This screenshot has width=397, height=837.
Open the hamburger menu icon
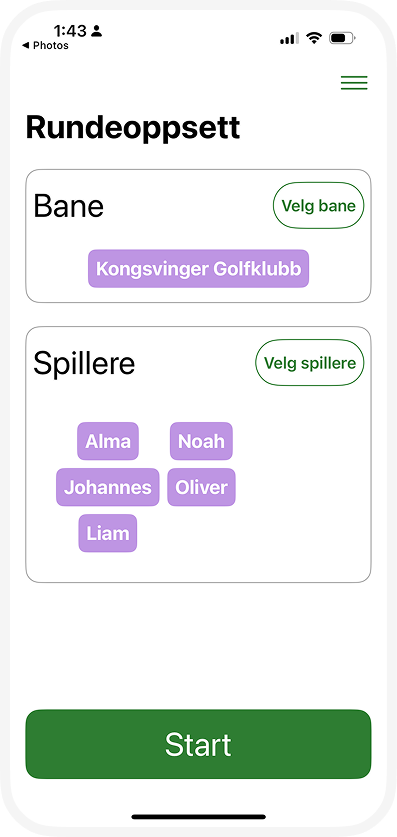(x=354, y=83)
